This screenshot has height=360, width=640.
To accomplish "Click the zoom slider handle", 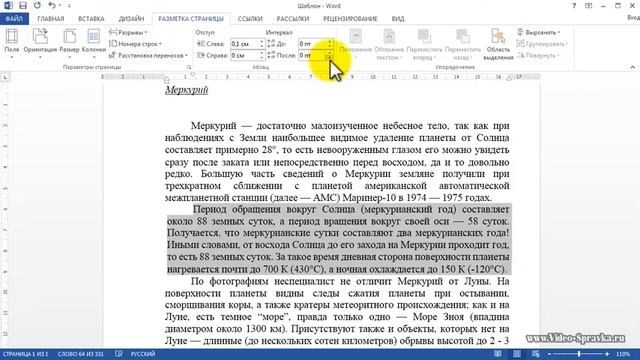I will tap(579, 354).
